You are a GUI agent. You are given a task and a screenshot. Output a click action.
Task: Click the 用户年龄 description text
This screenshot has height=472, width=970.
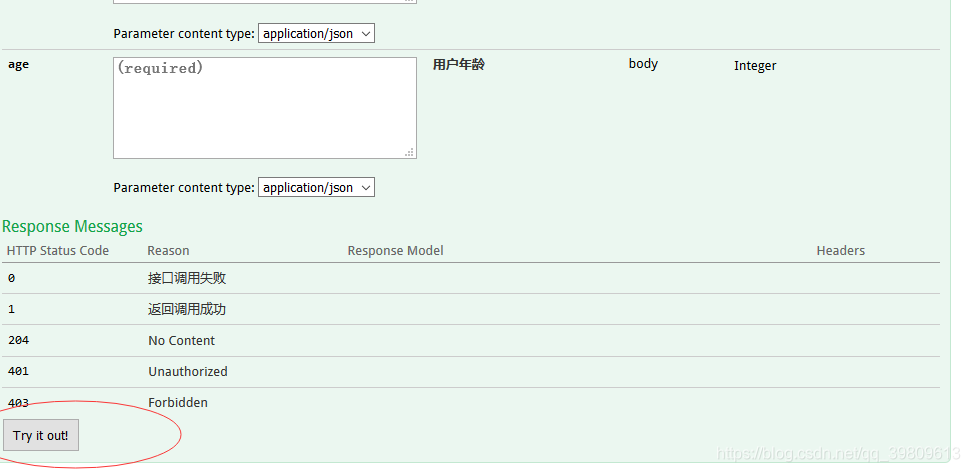click(x=458, y=64)
